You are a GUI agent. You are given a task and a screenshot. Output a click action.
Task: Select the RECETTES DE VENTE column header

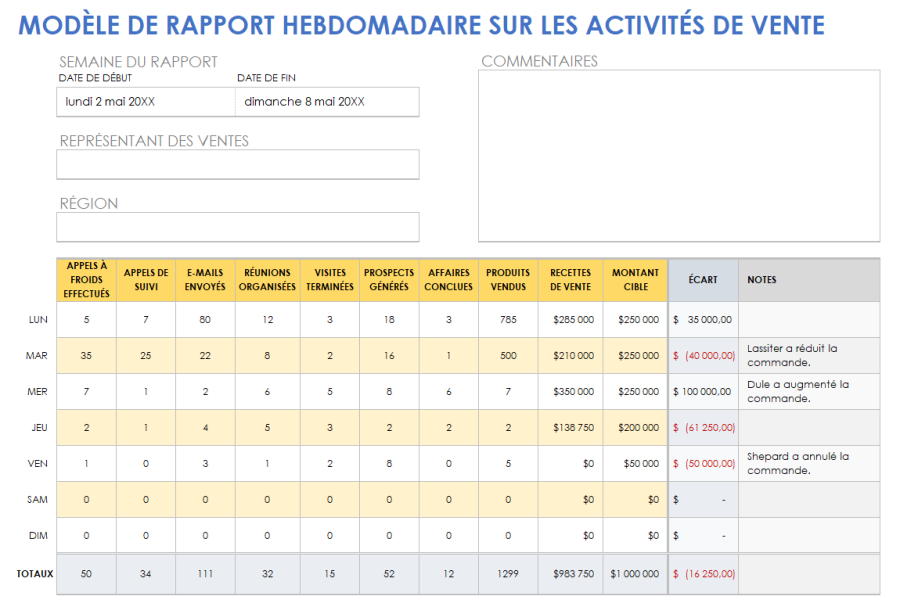point(569,279)
